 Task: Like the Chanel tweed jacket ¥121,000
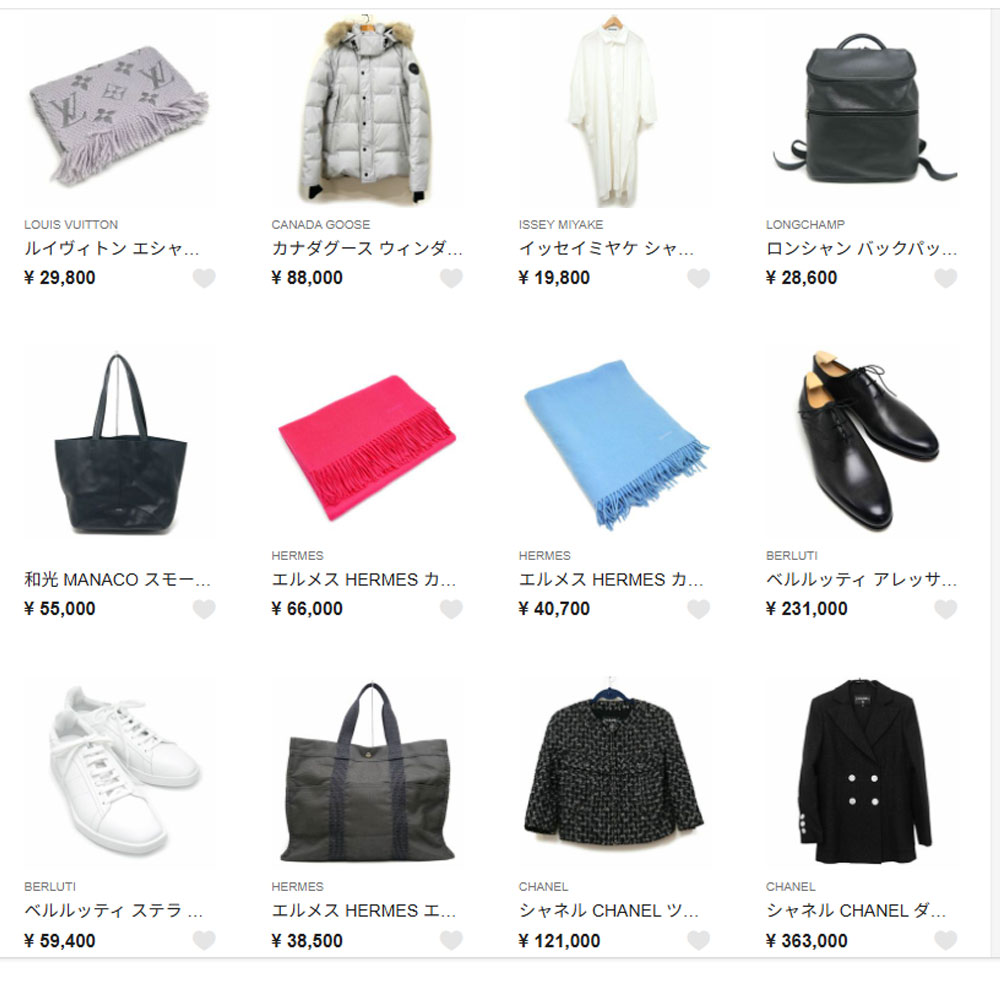(x=698, y=940)
